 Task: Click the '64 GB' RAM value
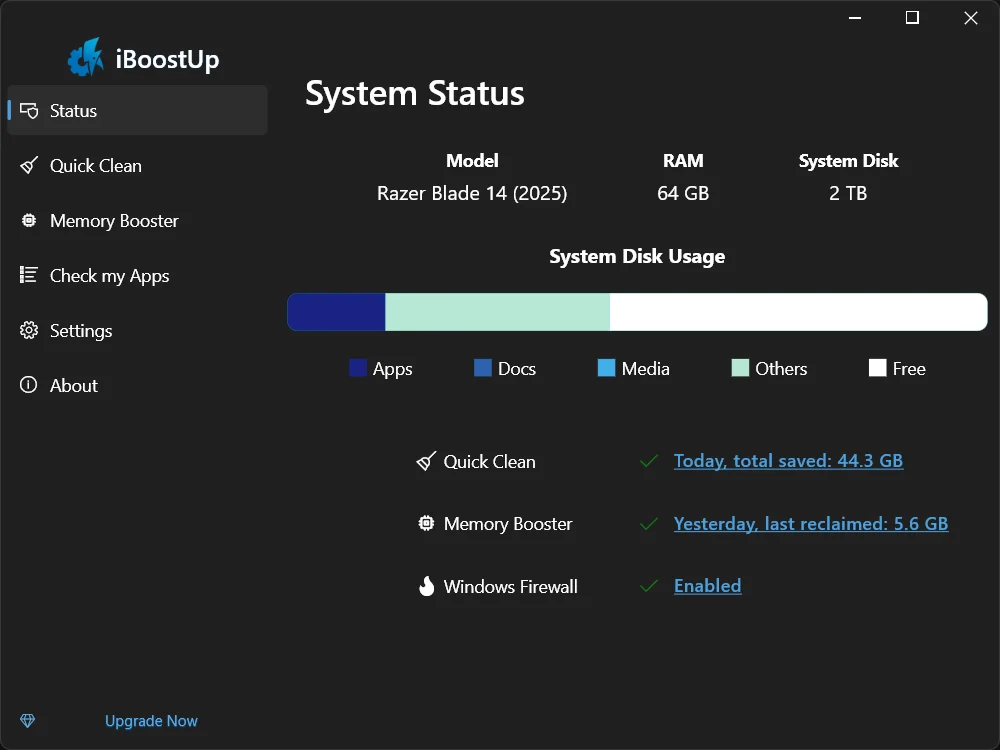(683, 193)
